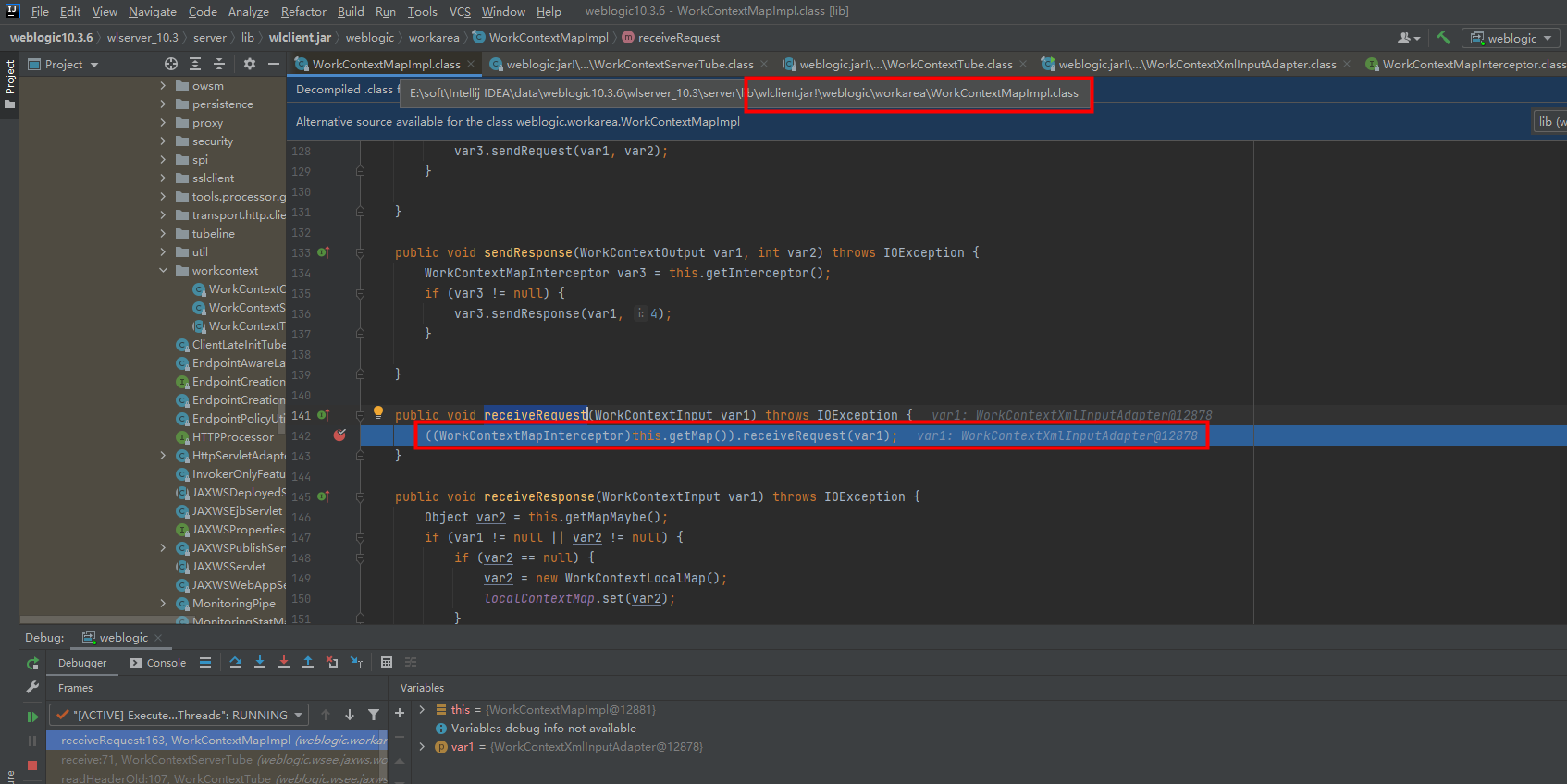Open the File menu
Viewport: 1567px width, 784px height.
point(40,11)
